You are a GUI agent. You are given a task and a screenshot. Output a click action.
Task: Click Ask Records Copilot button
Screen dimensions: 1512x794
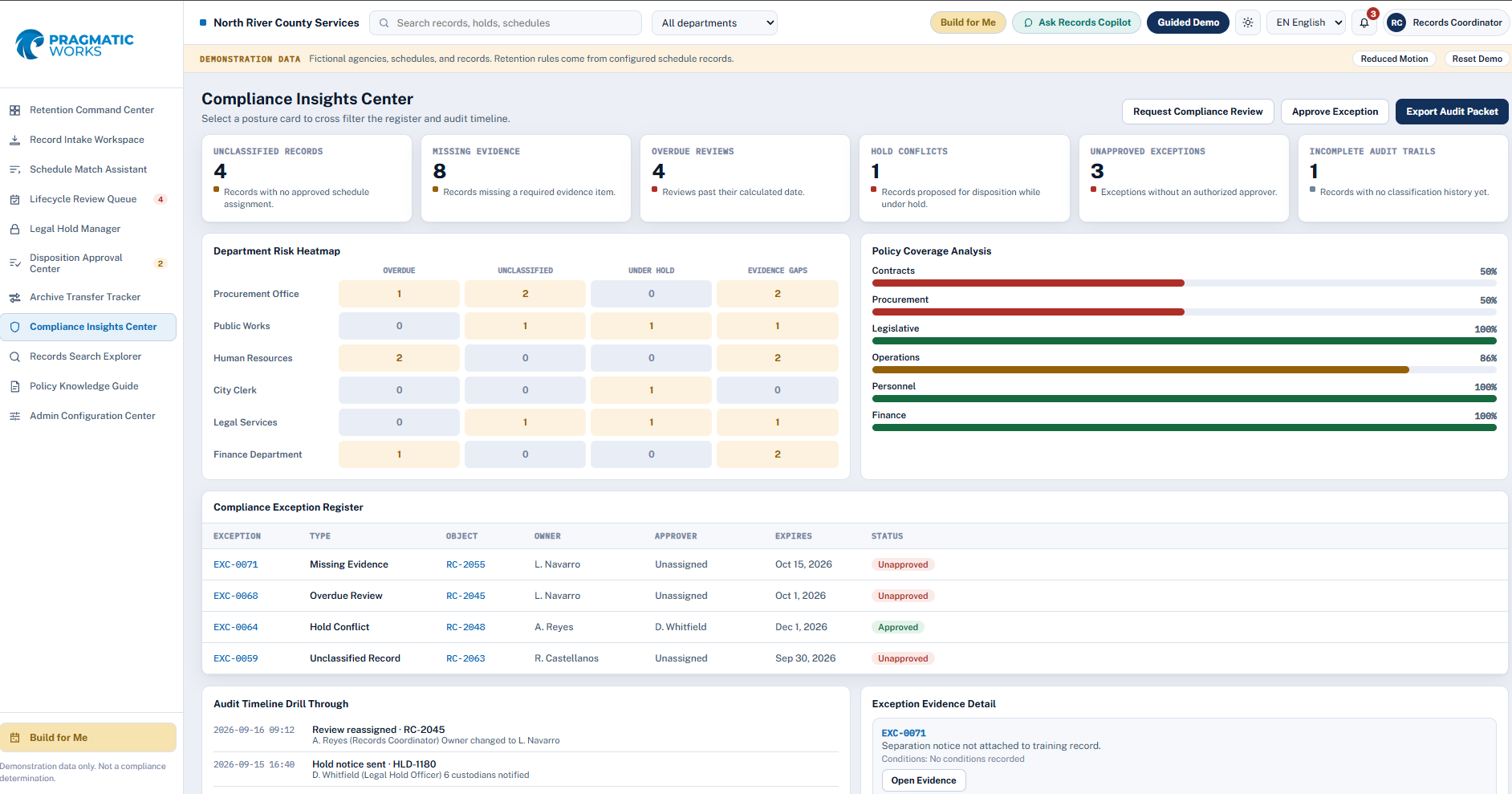[x=1076, y=22]
